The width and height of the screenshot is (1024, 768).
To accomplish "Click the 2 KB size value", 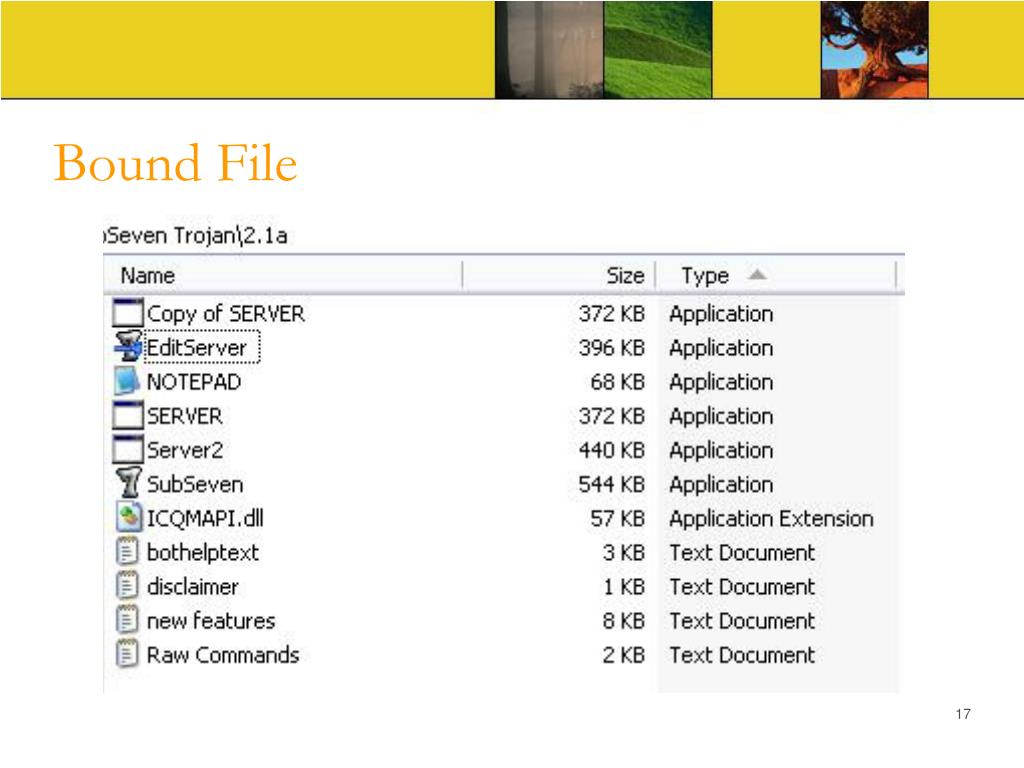I will (x=624, y=654).
